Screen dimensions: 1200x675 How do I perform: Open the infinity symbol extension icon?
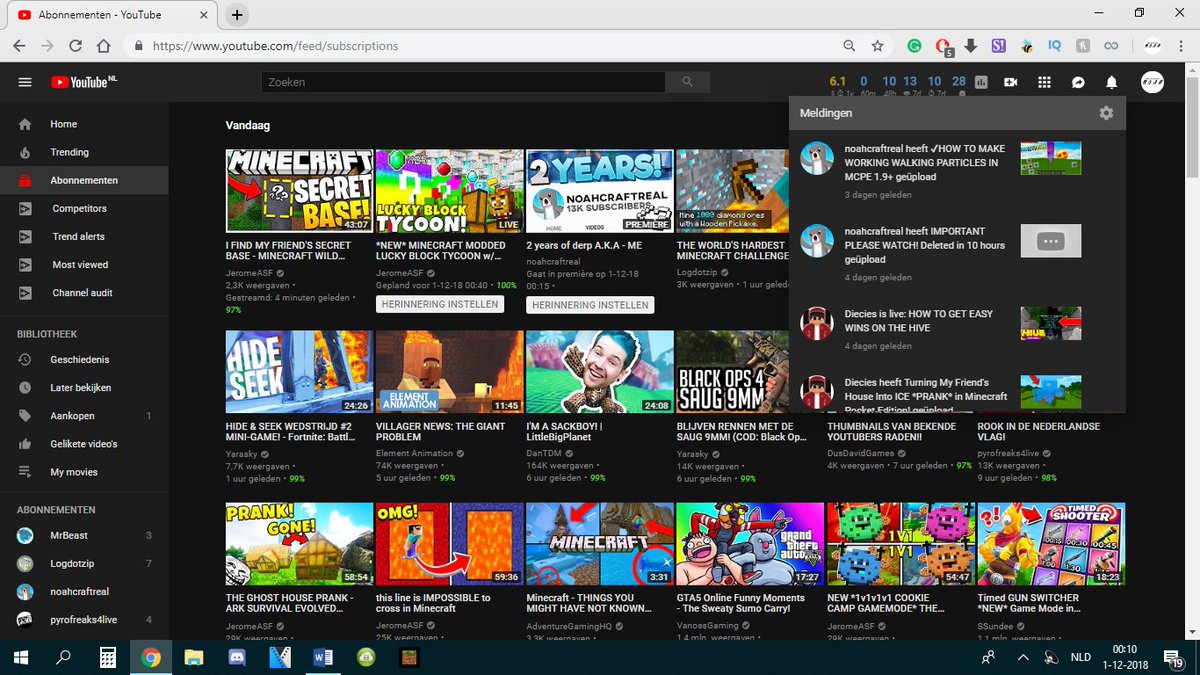point(1110,46)
